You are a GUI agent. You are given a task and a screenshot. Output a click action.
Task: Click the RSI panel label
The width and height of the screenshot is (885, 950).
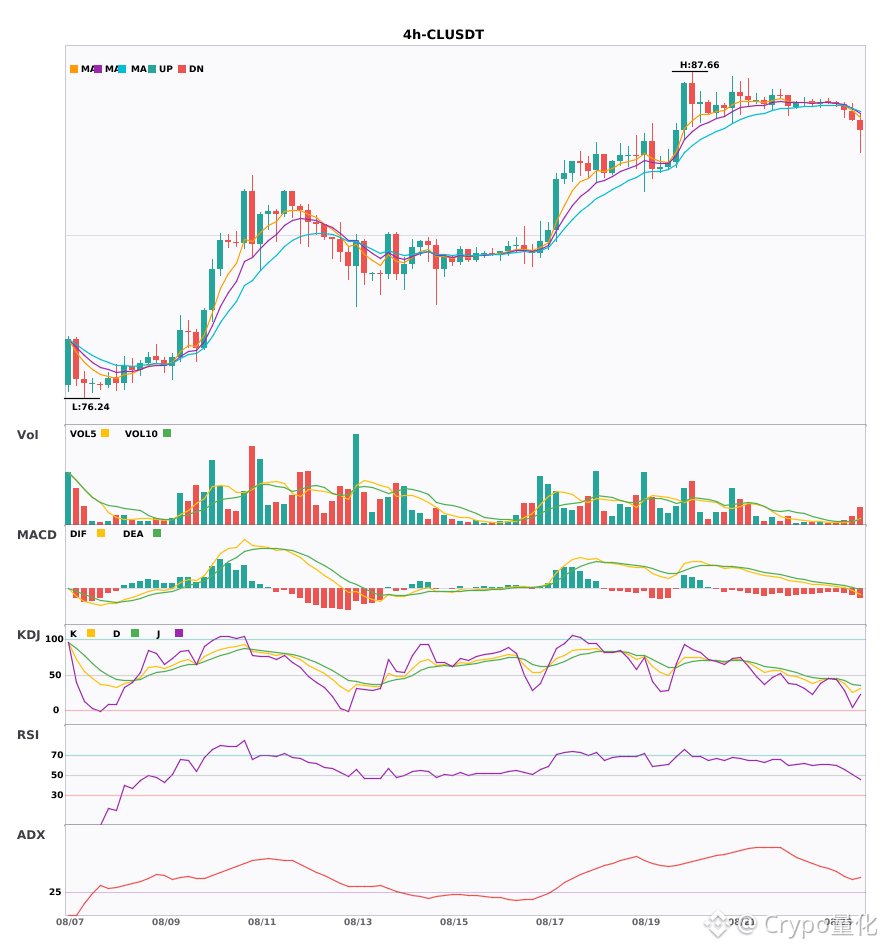point(28,735)
